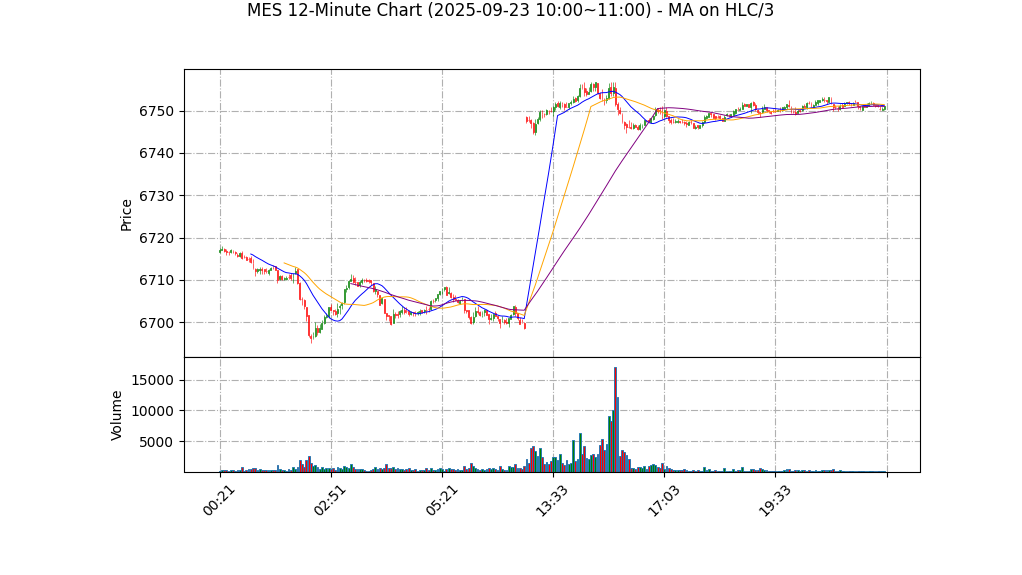Image resolution: width=1022 pixels, height=575 pixels.
Task: Click the 6750 price axis label
Action: (156, 111)
